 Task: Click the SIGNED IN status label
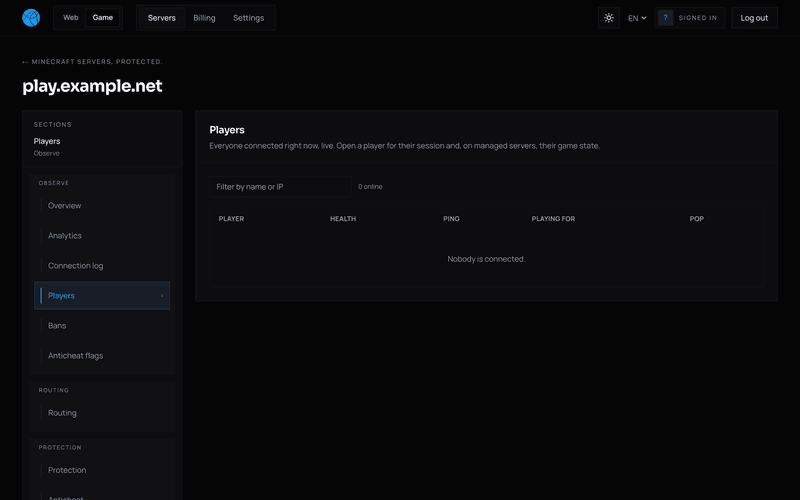[x=697, y=18]
